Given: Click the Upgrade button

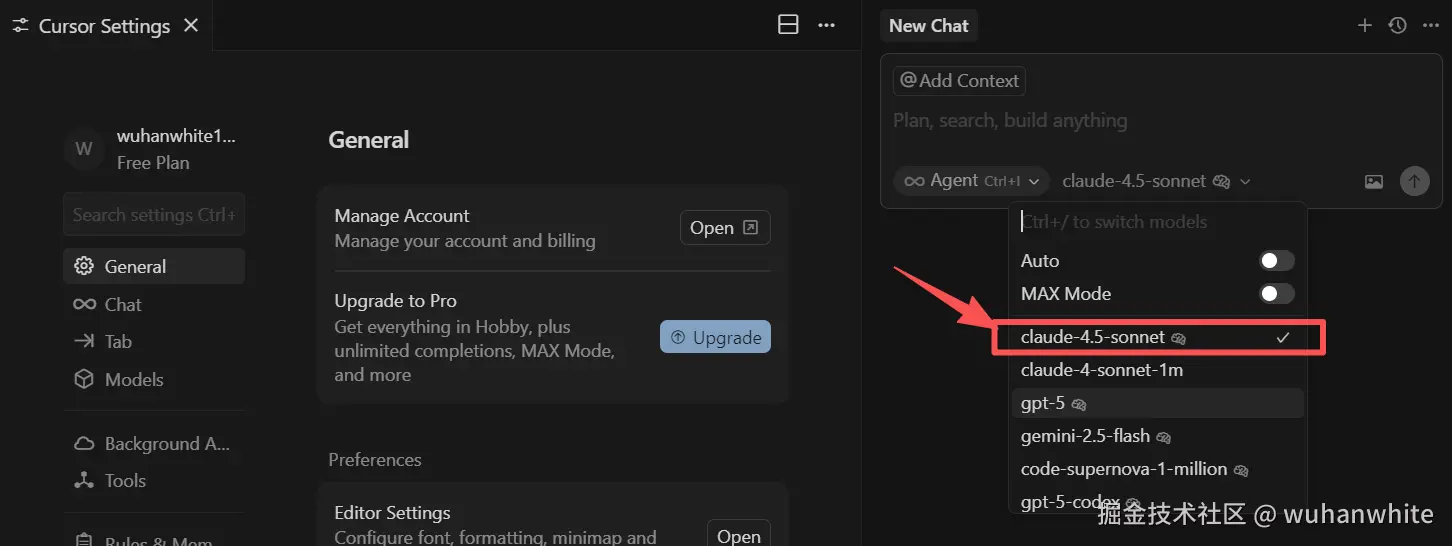Looking at the screenshot, I should [x=715, y=337].
